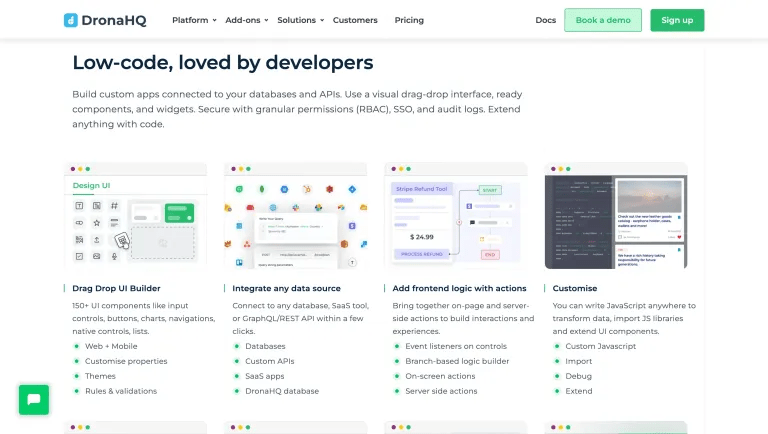Click the Drag Drop UI Builder heading
The width and height of the screenshot is (768, 434).
click(x=117, y=289)
